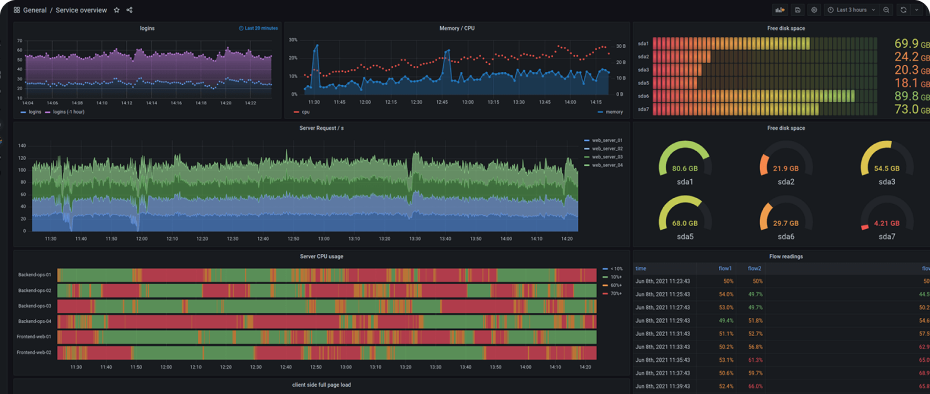Image resolution: width=930 pixels, height=394 pixels.
Task: Refresh the dashboard
Action: click(x=903, y=10)
